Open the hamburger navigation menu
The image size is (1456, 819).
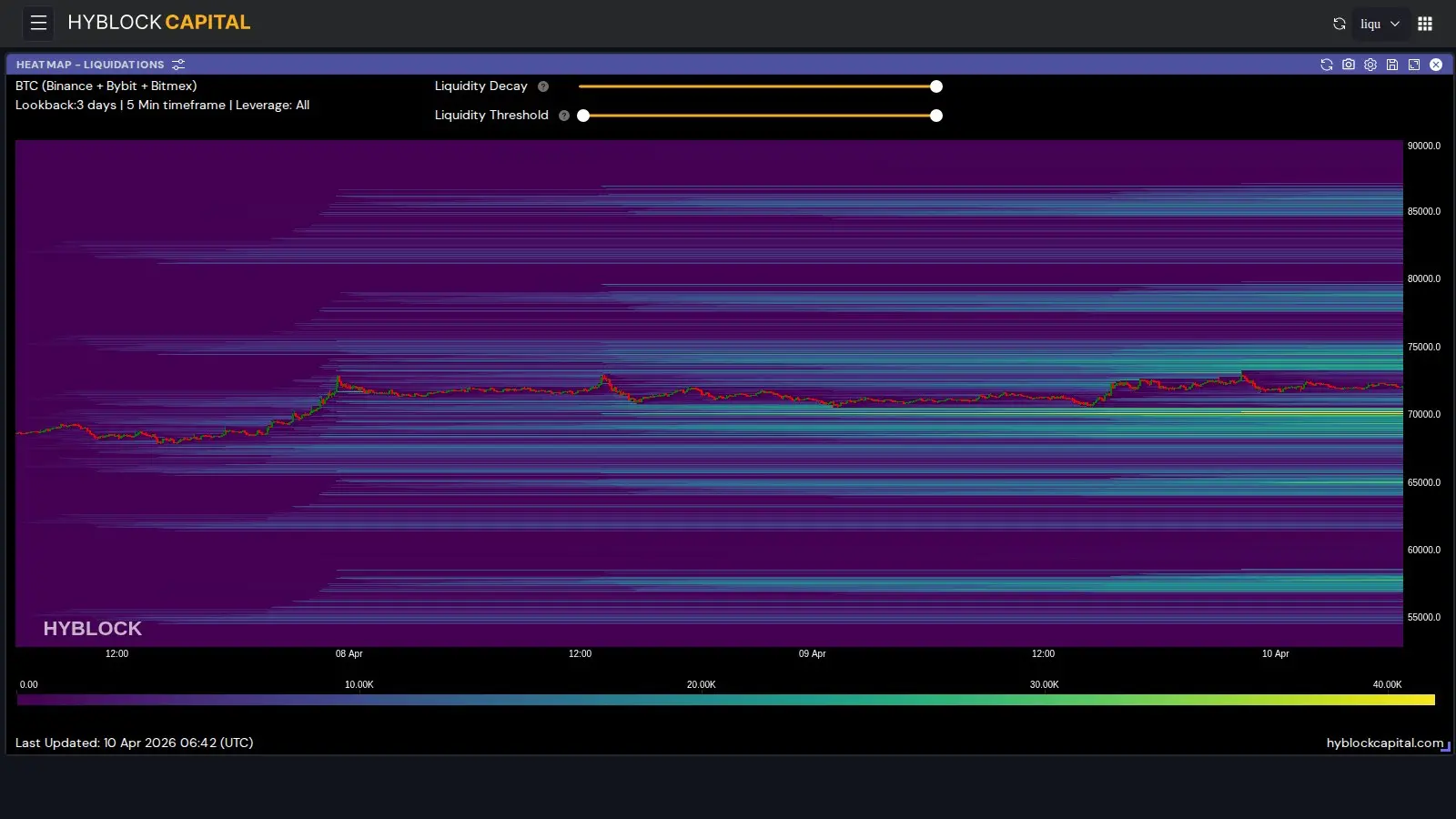38,23
